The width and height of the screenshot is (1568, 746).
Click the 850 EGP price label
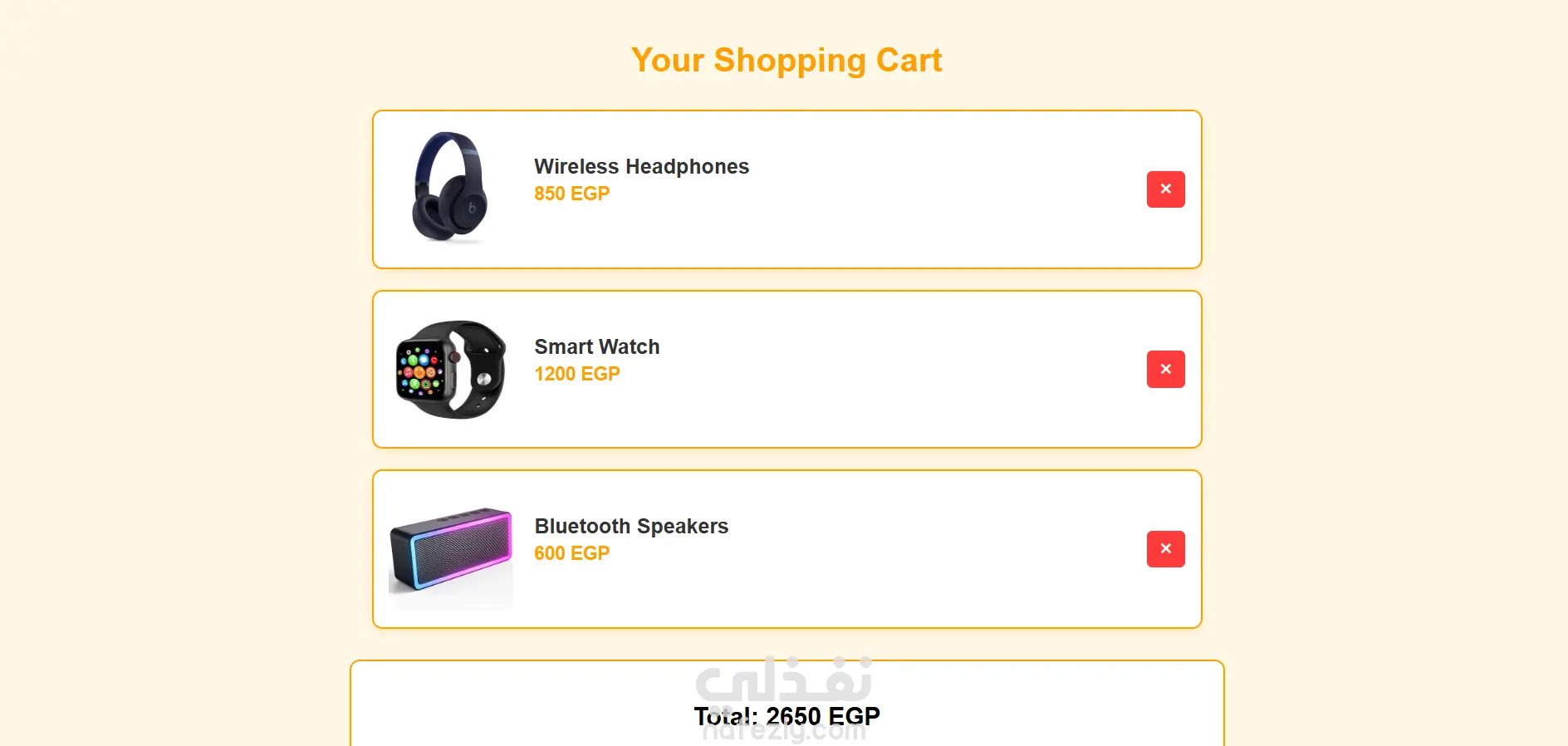[571, 194]
